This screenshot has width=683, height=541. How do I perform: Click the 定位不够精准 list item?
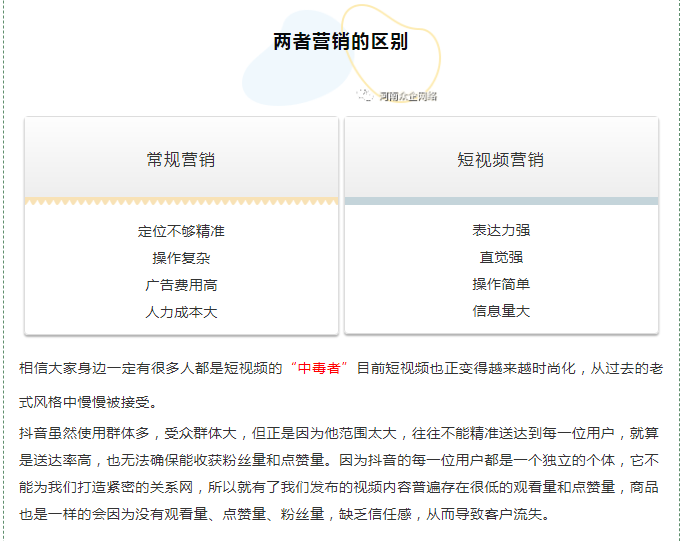tap(181, 231)
